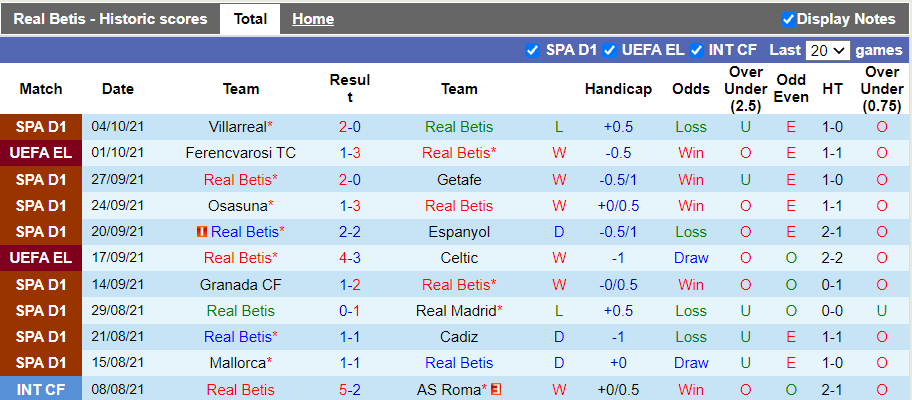Click the Handicap column header
This screenshot has width=912, height=400.
pyautogui.click(x=618, y=89)
